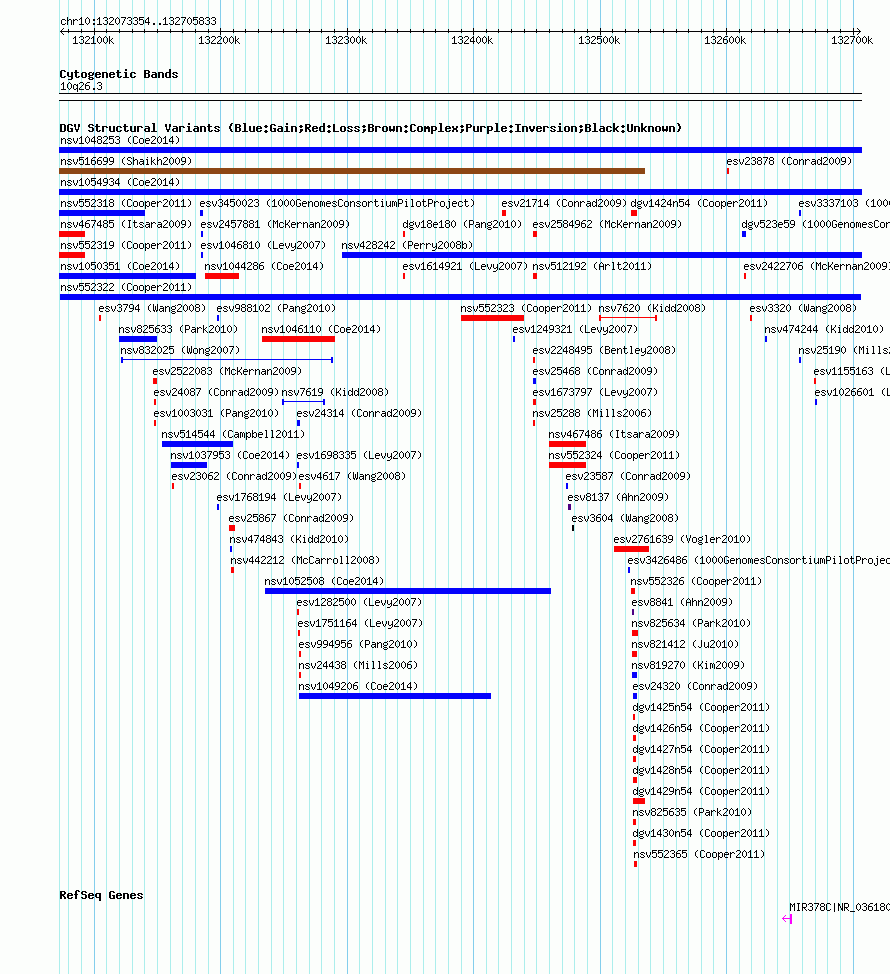Click the nsv1037953 (Coe2014) blue bar

pyautogui.click(x=189, y=465)
